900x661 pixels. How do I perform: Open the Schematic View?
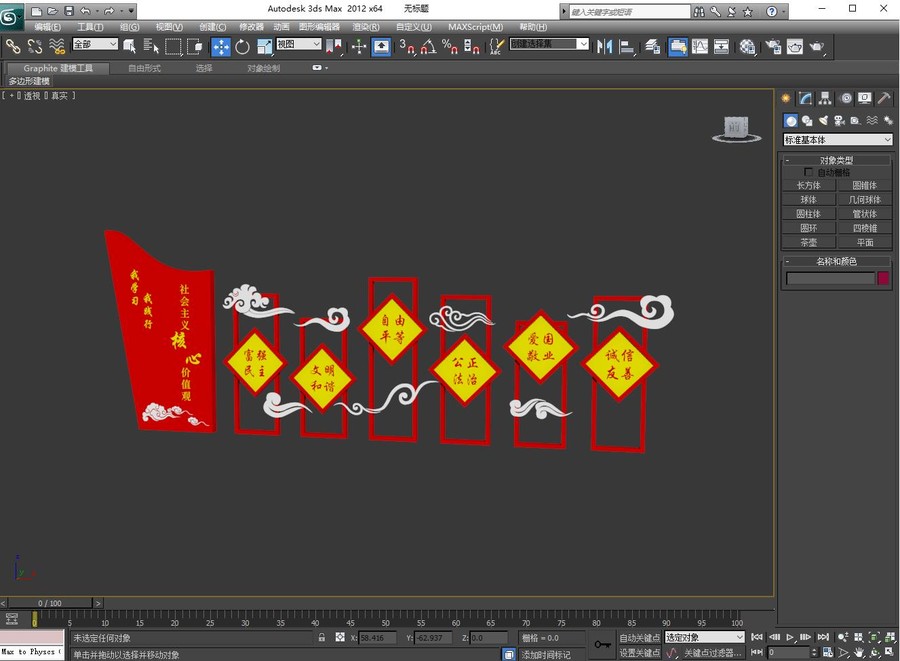pyautogui.click(x=721, y=46)
